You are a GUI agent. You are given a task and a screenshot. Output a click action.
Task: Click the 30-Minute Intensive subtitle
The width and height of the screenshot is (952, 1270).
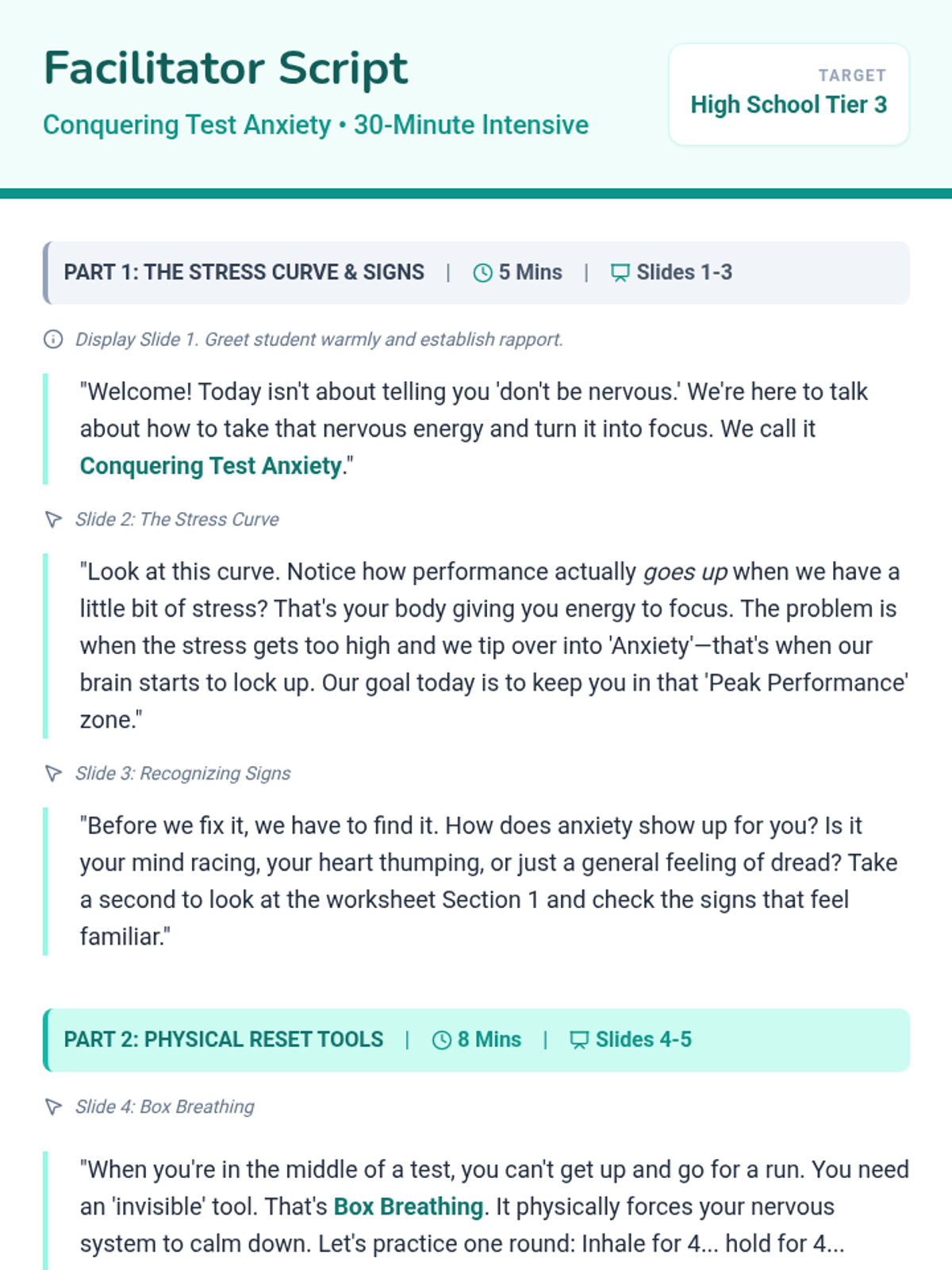click(x=471, y=125)
